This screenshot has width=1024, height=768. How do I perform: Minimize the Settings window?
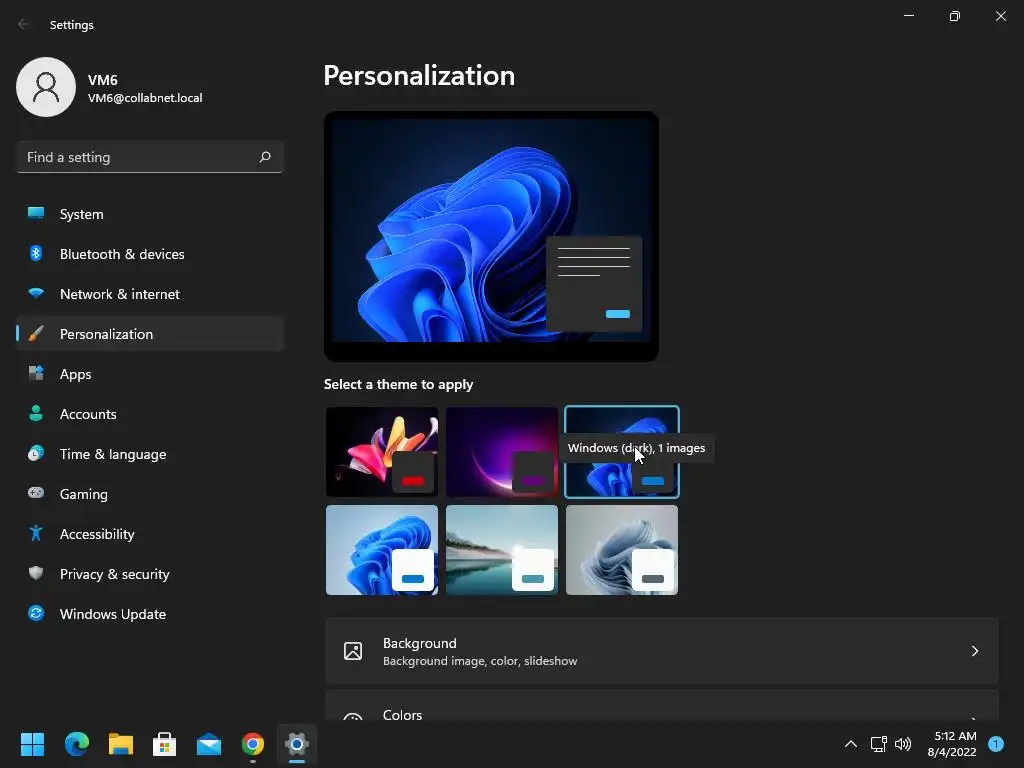coord(908,16)
